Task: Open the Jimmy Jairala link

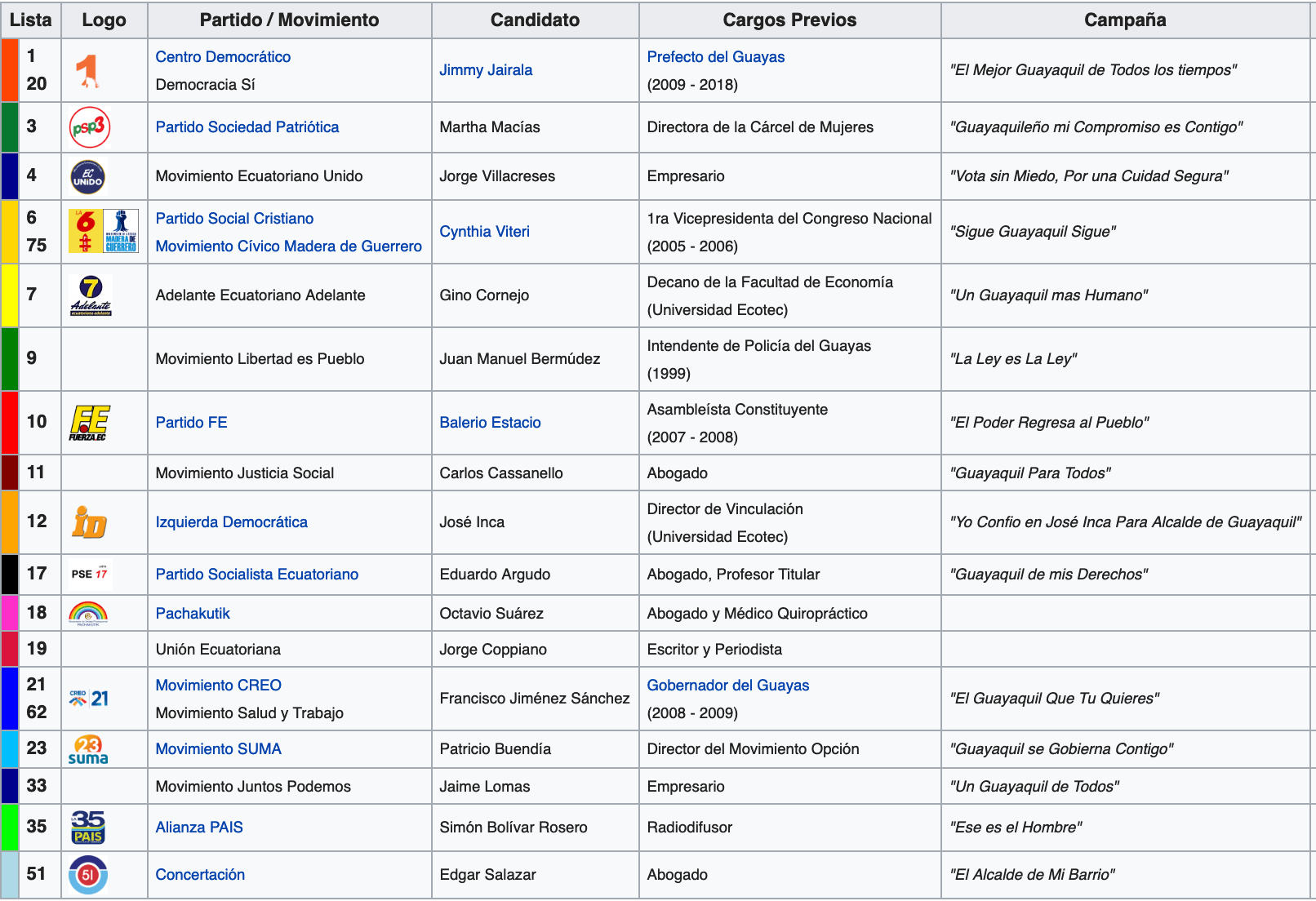Action: [x=486, y=70]
